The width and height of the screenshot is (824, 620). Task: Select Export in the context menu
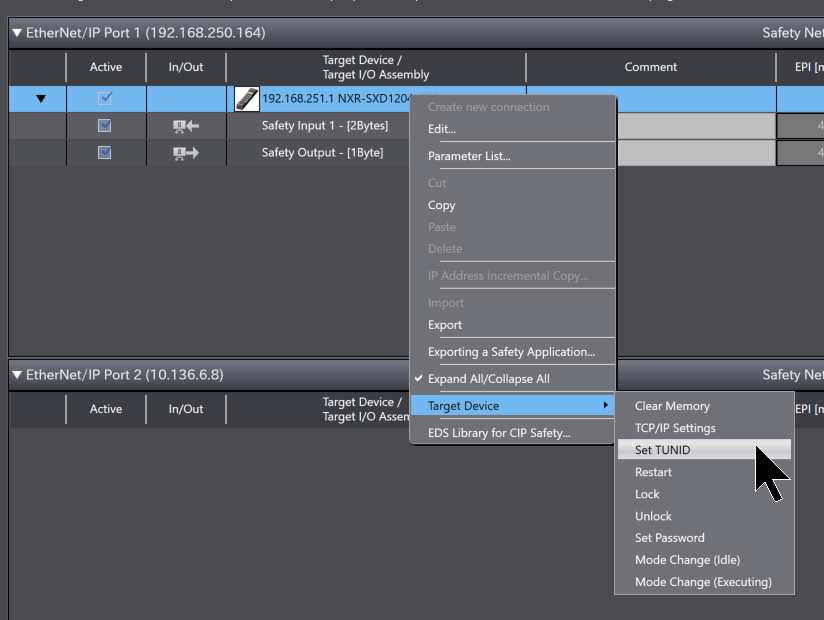(445, 325)
